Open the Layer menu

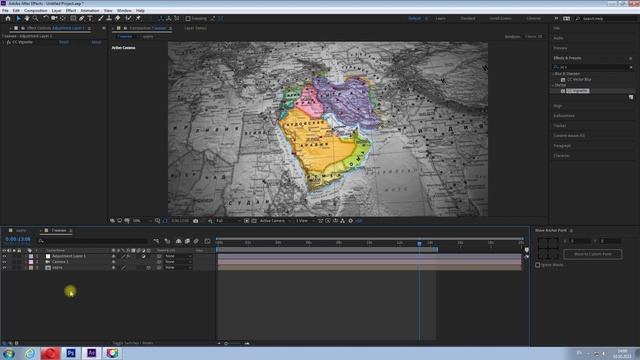point(56,11)
